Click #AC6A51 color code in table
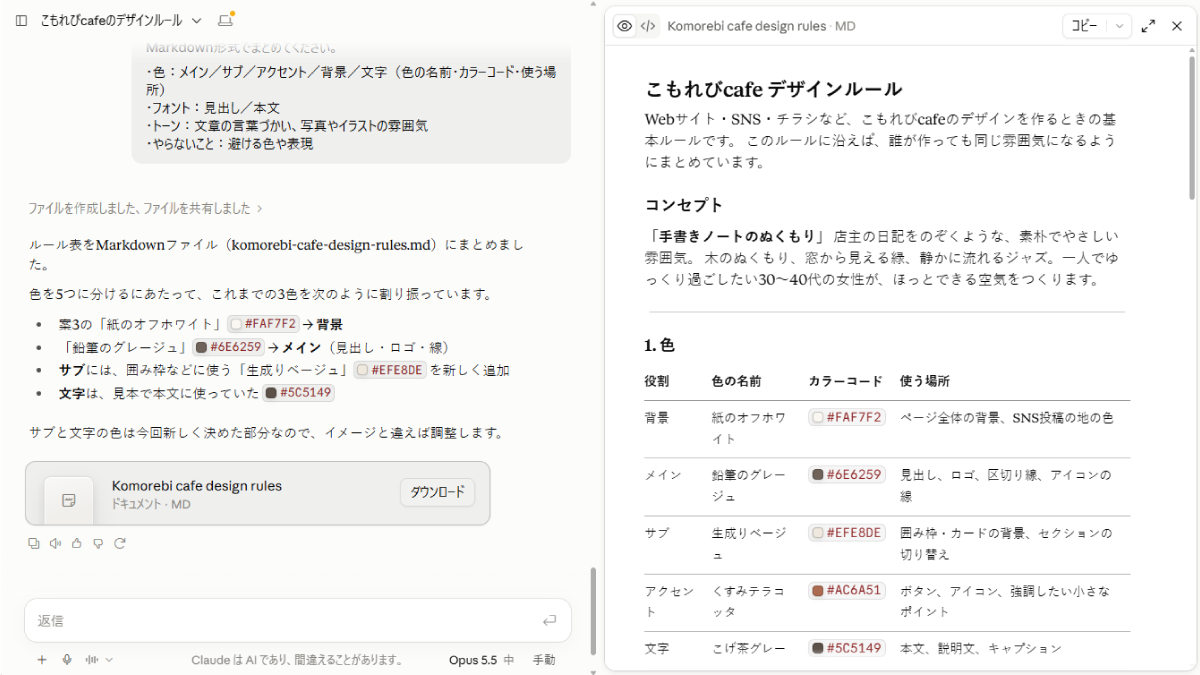Viewport: 1200px width, 675px height. coord(847,590)
